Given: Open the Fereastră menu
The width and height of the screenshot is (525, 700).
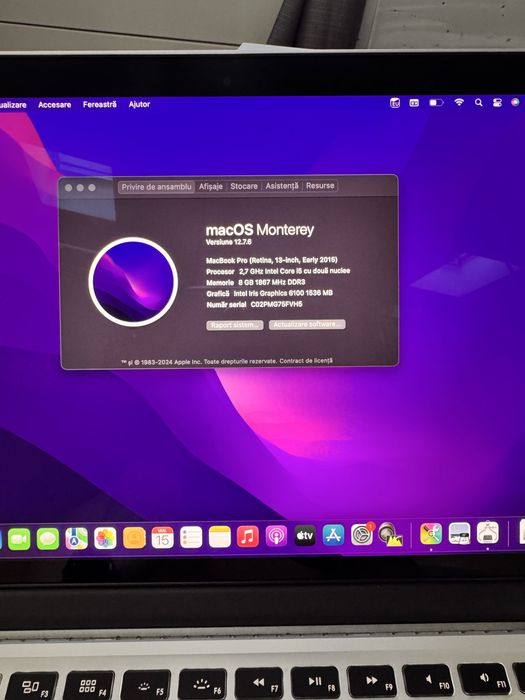Looking at the screenshot, I should point(100,104).
